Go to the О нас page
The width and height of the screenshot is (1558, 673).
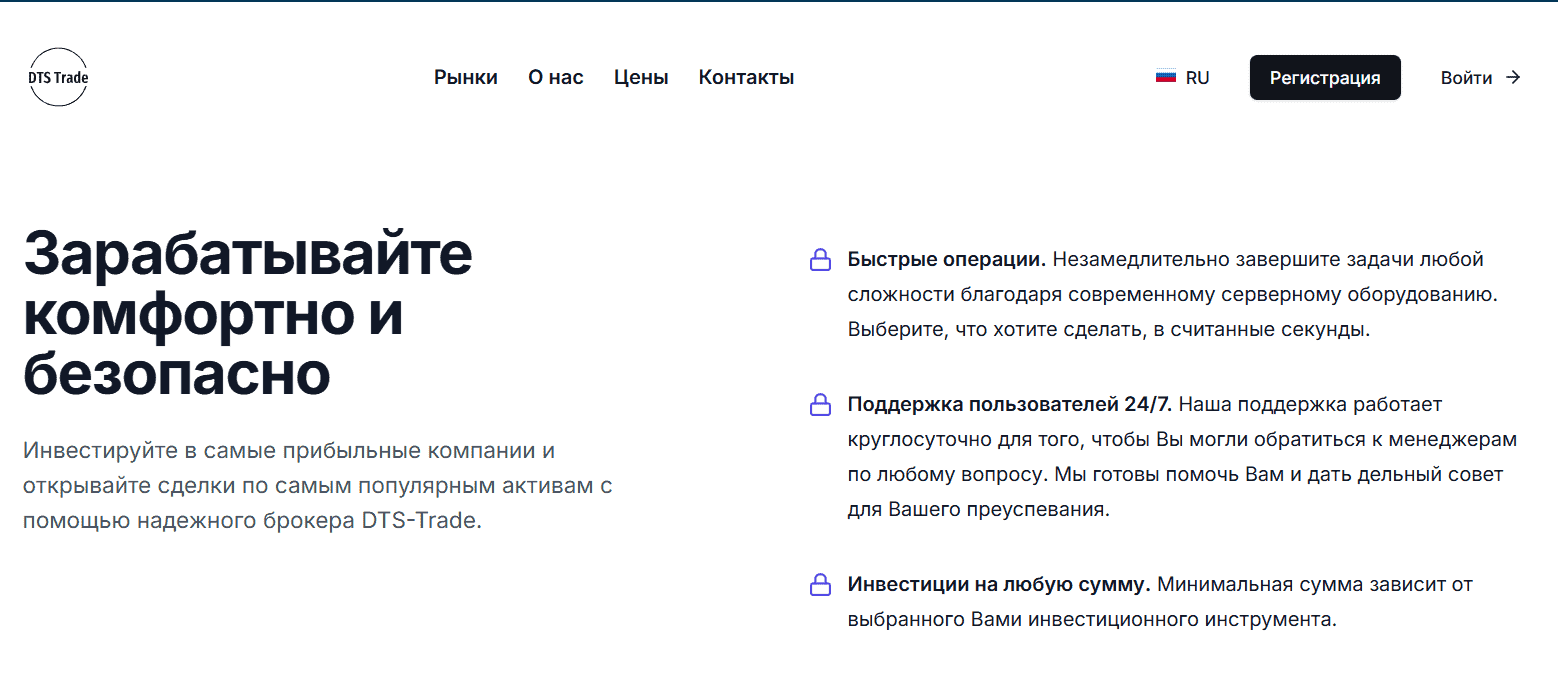tap(555, 77)
